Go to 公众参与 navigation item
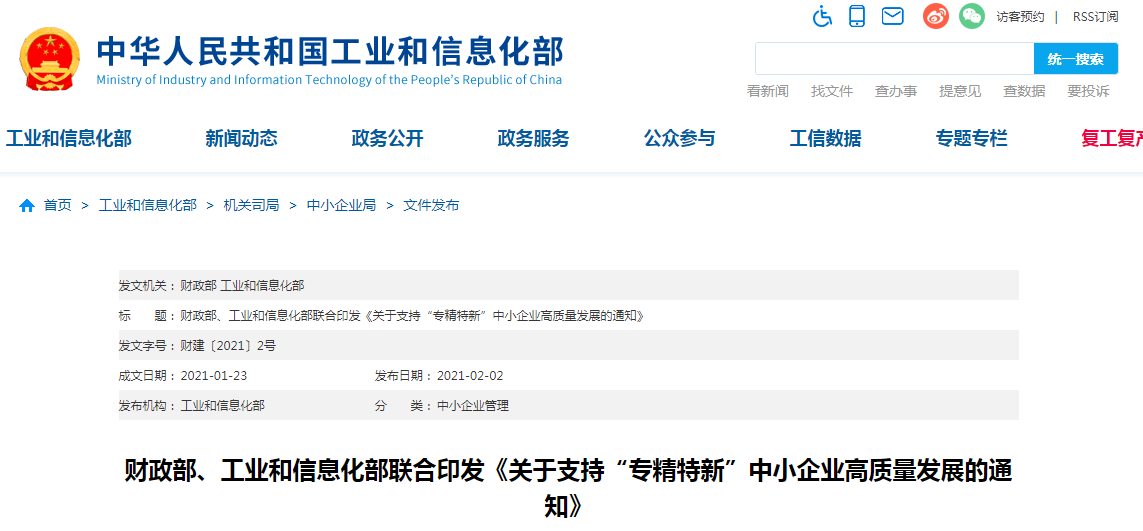 tap(679, 139)
